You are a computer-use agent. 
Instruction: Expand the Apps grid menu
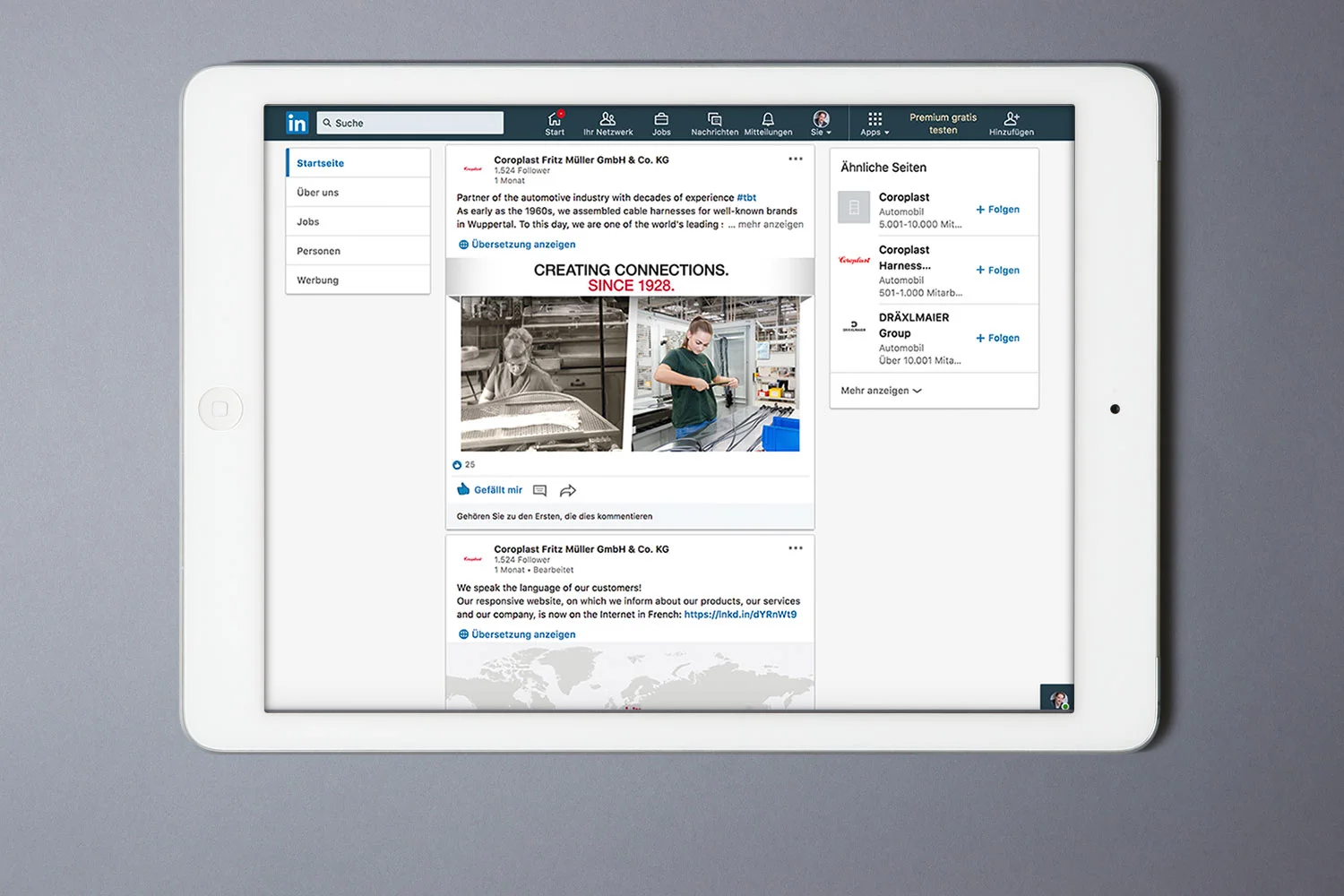pos(874,124)
